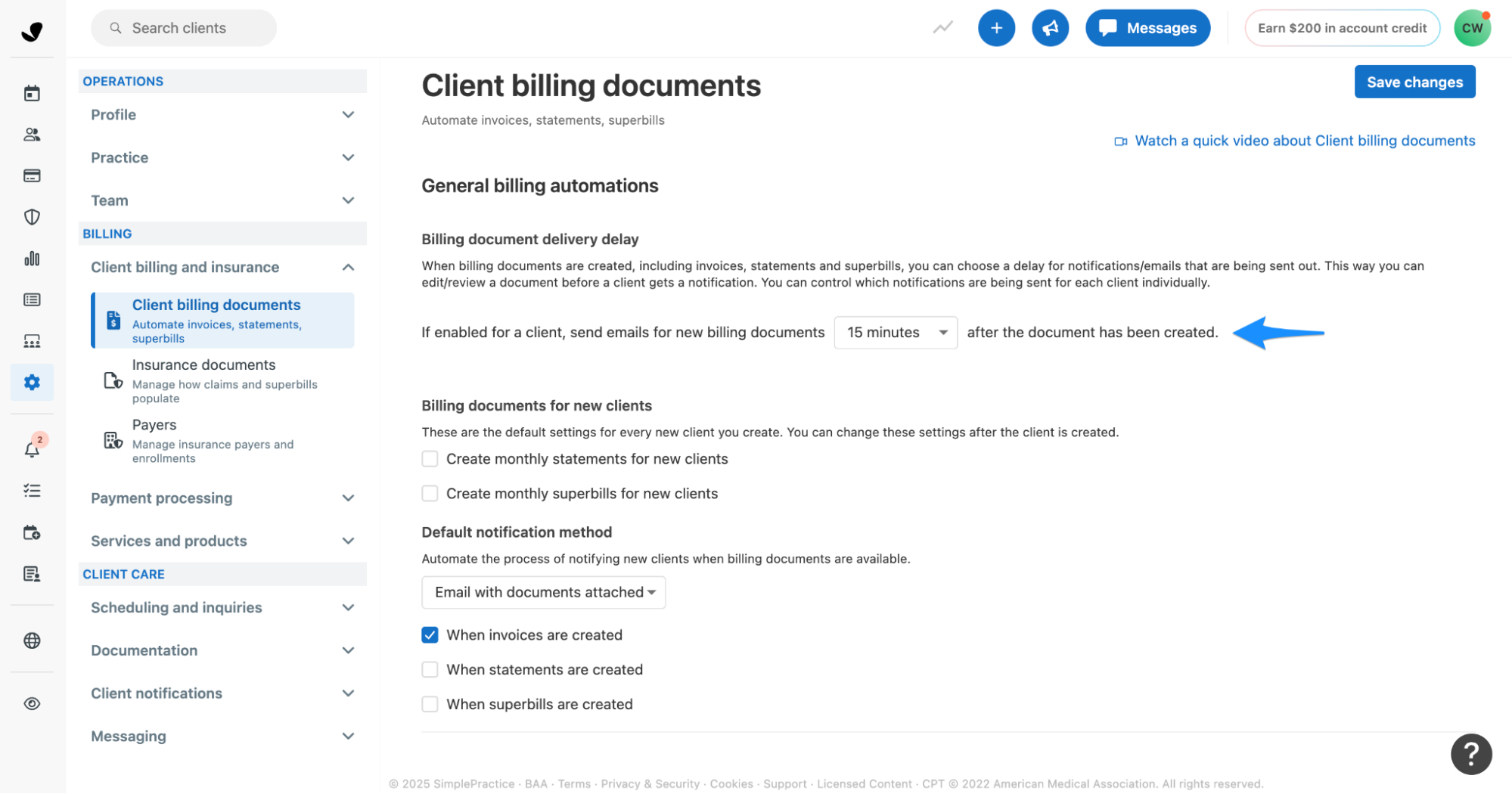Open the clients people icon
1512x794 pixels.
tap(32, 135)
